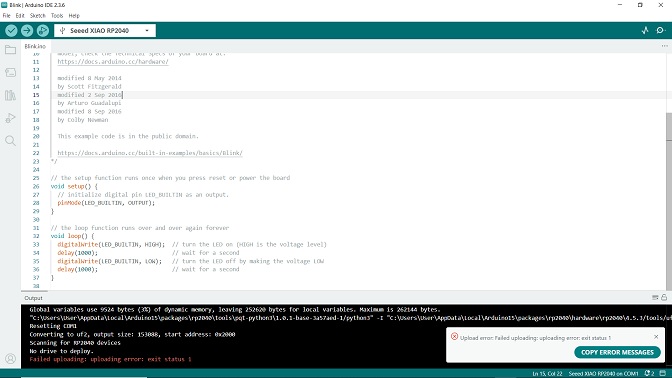Click the Output panel tab
Viewport: 672px width, 378px height.
[x=33, y=298]
